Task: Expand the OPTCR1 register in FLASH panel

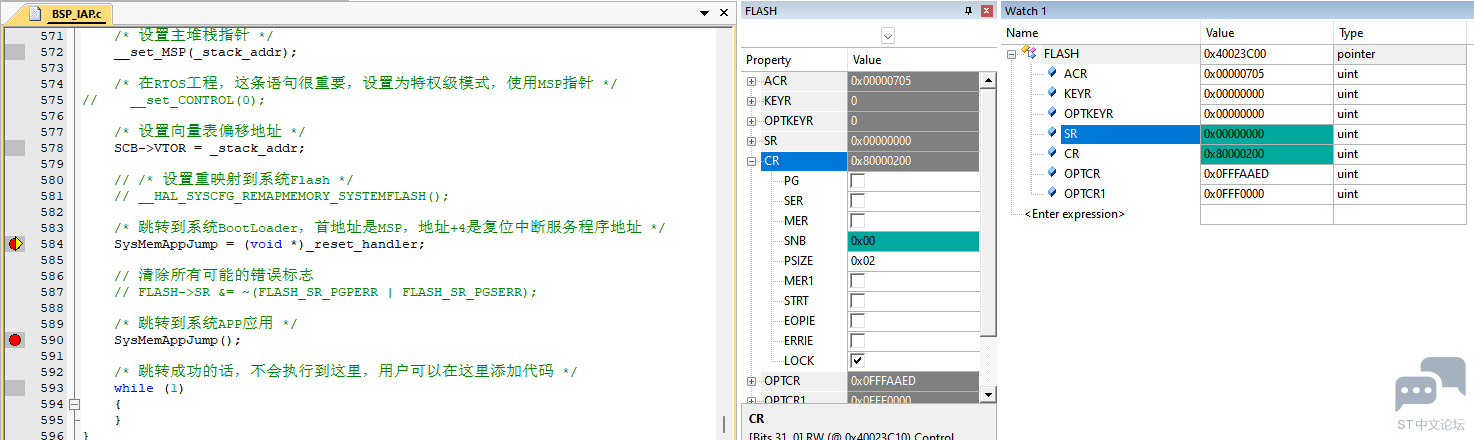Action: coord(751,400)
